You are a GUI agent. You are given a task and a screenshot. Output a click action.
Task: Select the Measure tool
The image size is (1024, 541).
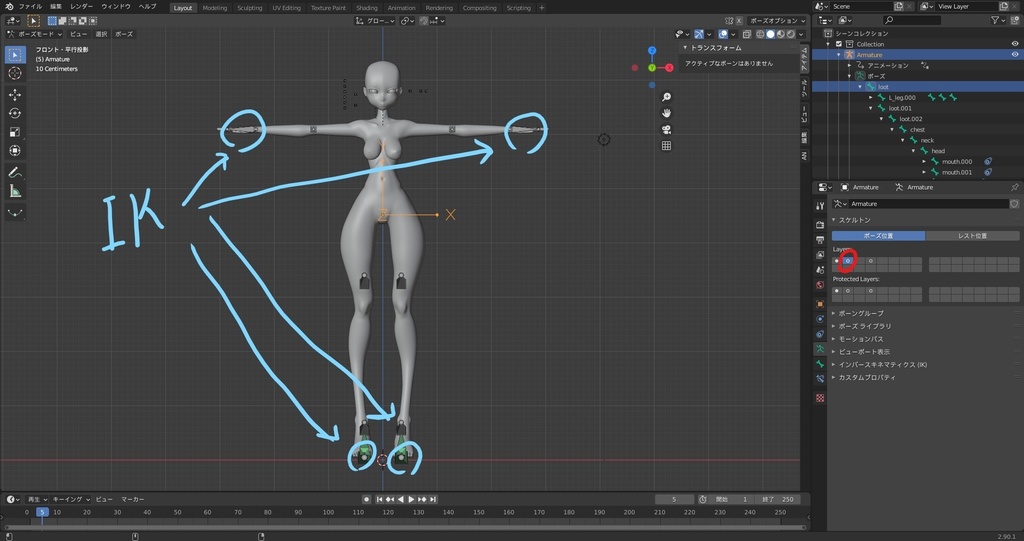(14, 191)
